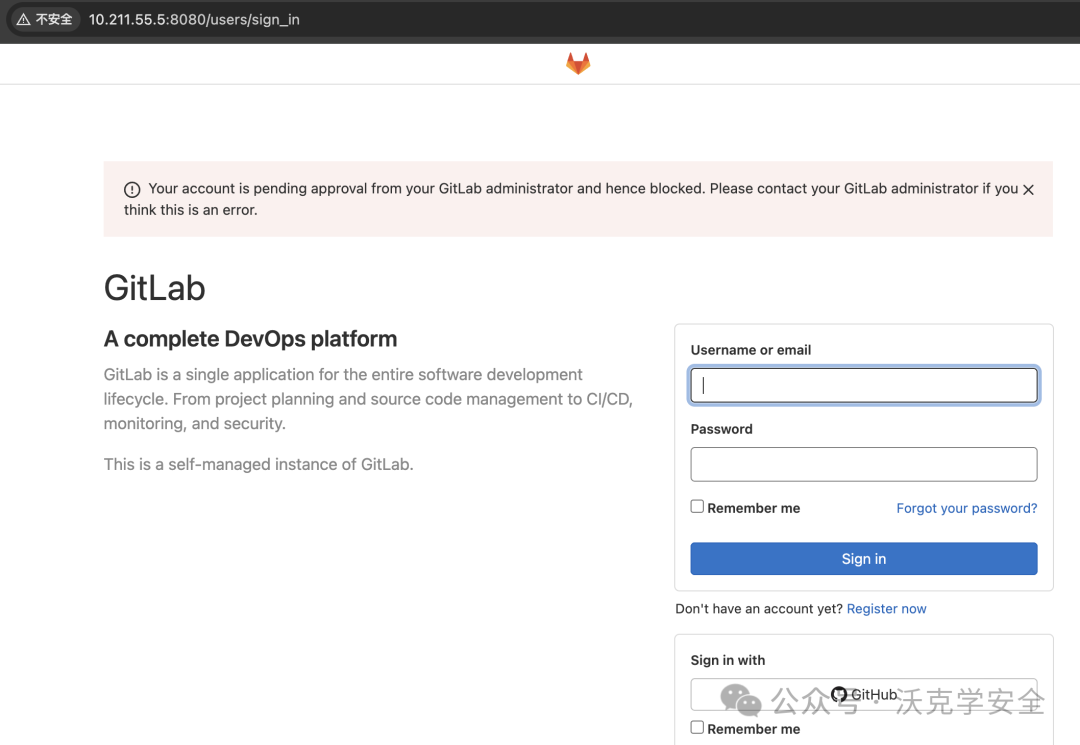Viewport: 1080px width, 745px height.
Task: Focus the Password field
Action: pyautogui.click(x=864, y=464)
